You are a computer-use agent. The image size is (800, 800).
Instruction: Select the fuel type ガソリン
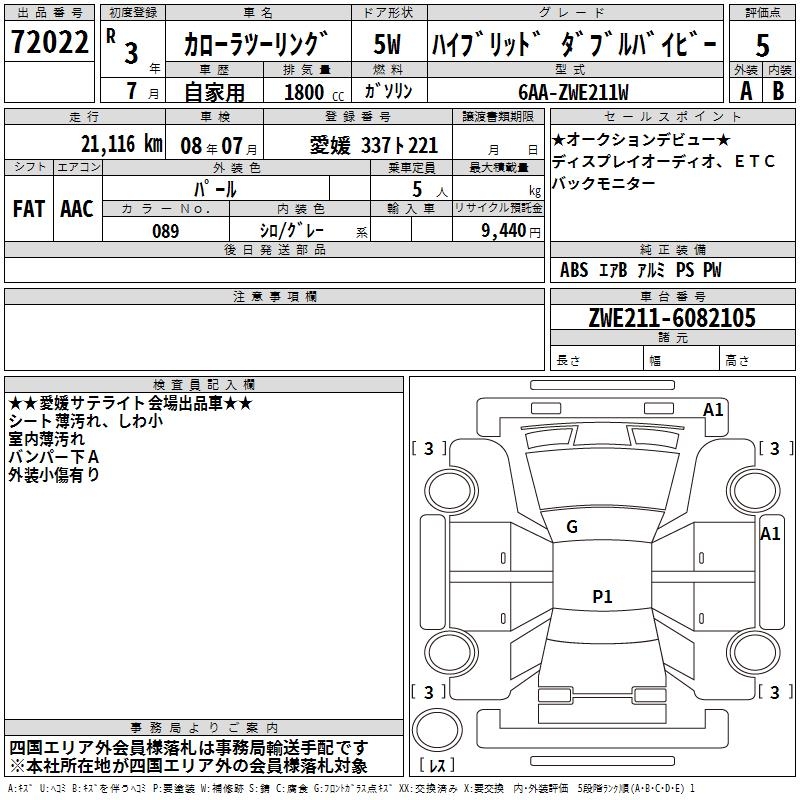[x=388, y=91]
